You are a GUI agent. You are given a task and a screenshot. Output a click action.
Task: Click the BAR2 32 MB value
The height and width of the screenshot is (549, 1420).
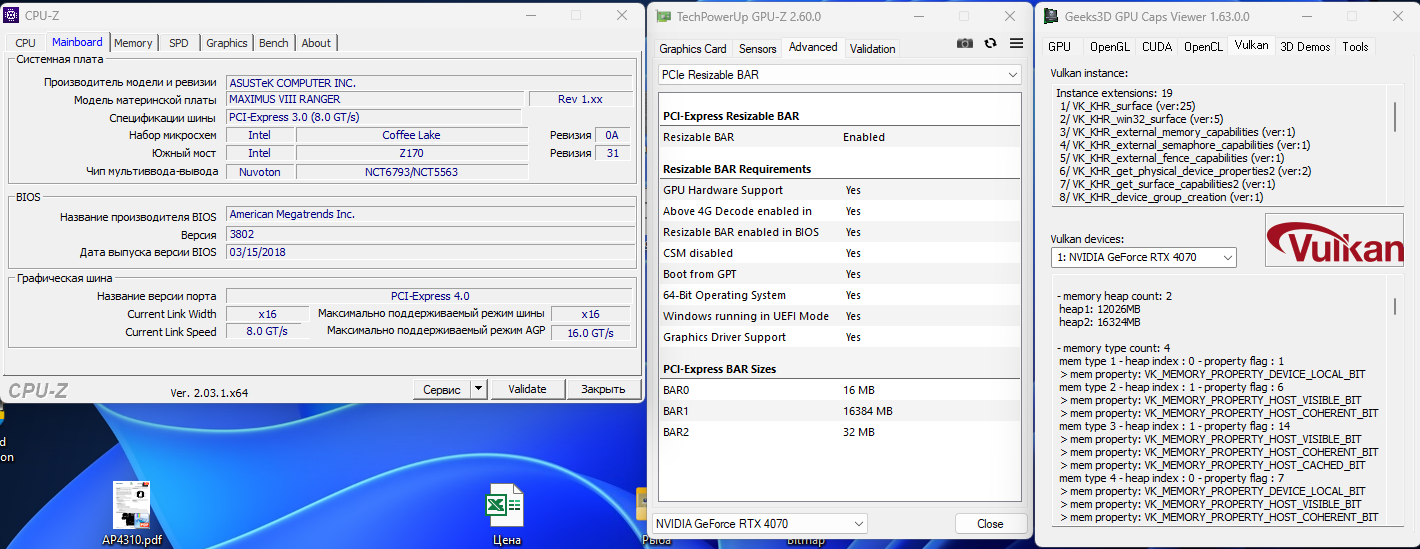[859, 432]
